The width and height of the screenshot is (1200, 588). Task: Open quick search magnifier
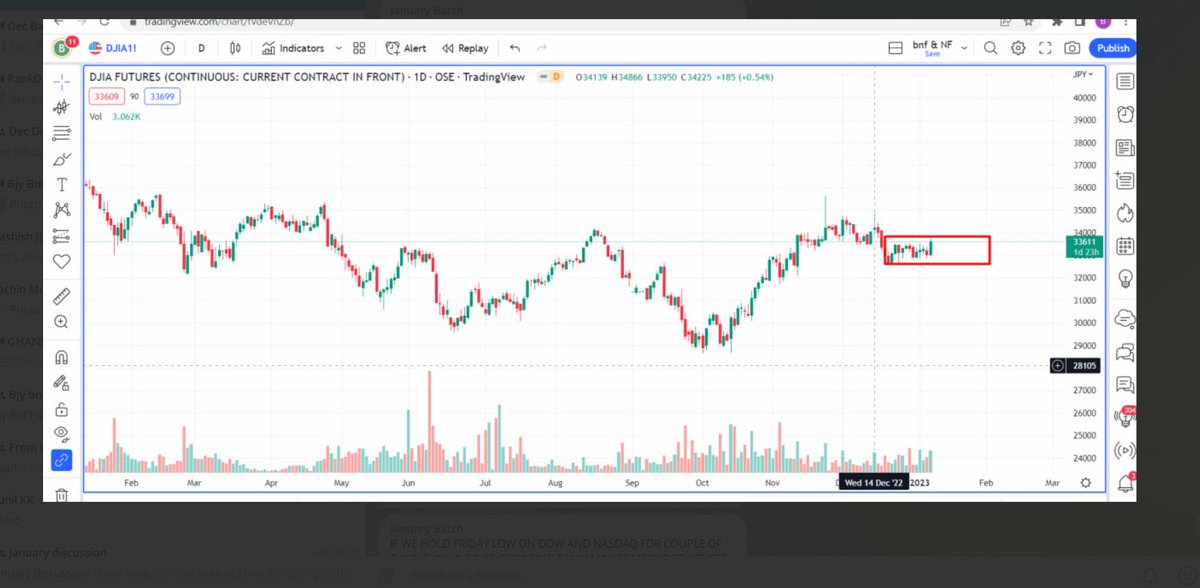tap(990, 47)
